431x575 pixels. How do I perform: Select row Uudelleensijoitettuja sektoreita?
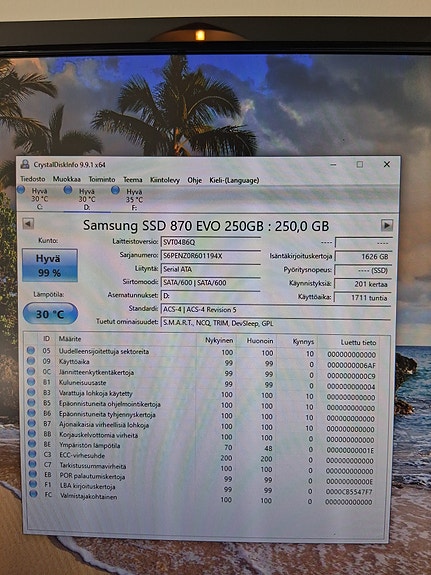(x=202, y=352)
